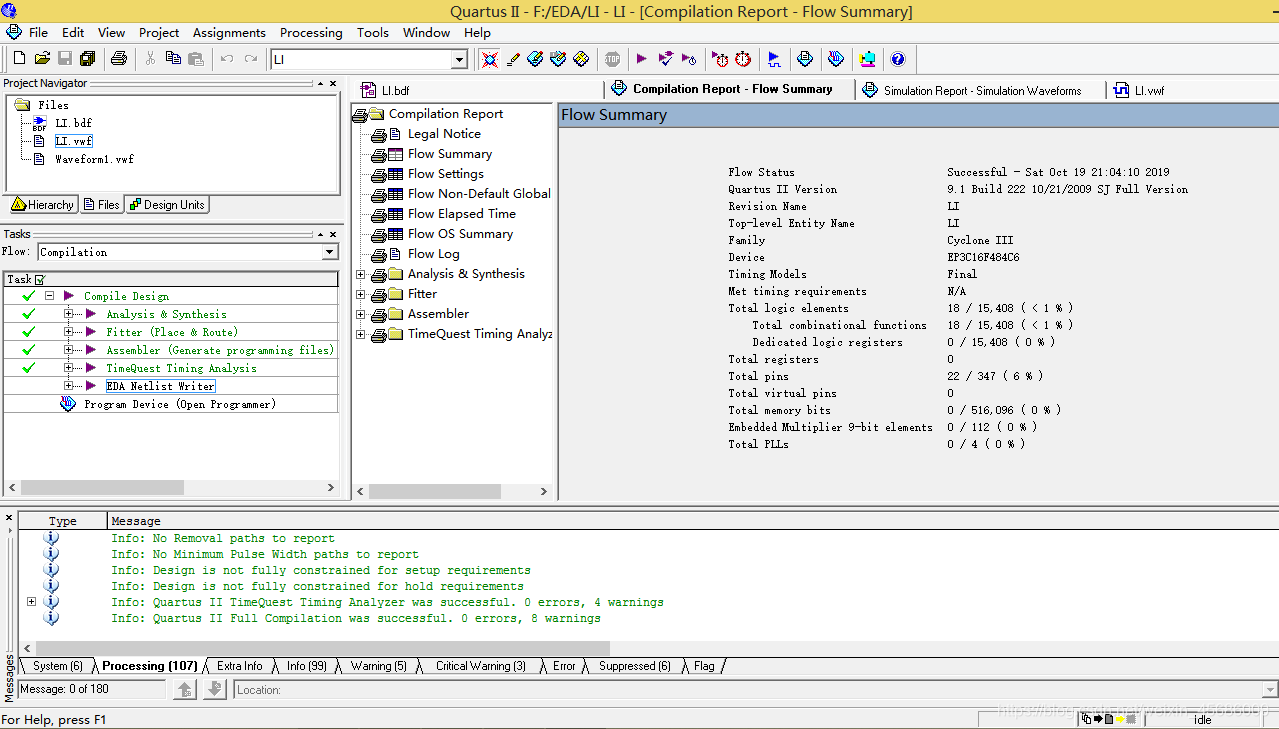
Task: Click the Save file toolbar icon
Action: point(64,59)
